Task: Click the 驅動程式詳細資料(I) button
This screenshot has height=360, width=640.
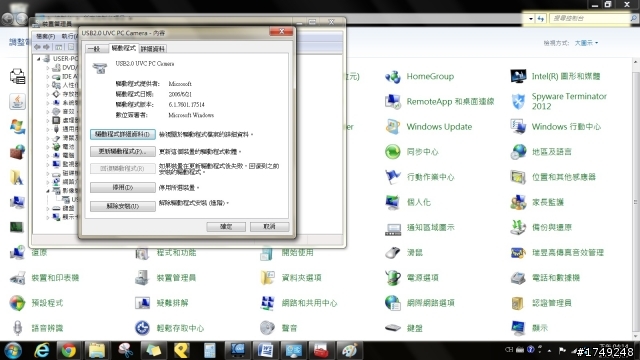Action: pos(122,134)
